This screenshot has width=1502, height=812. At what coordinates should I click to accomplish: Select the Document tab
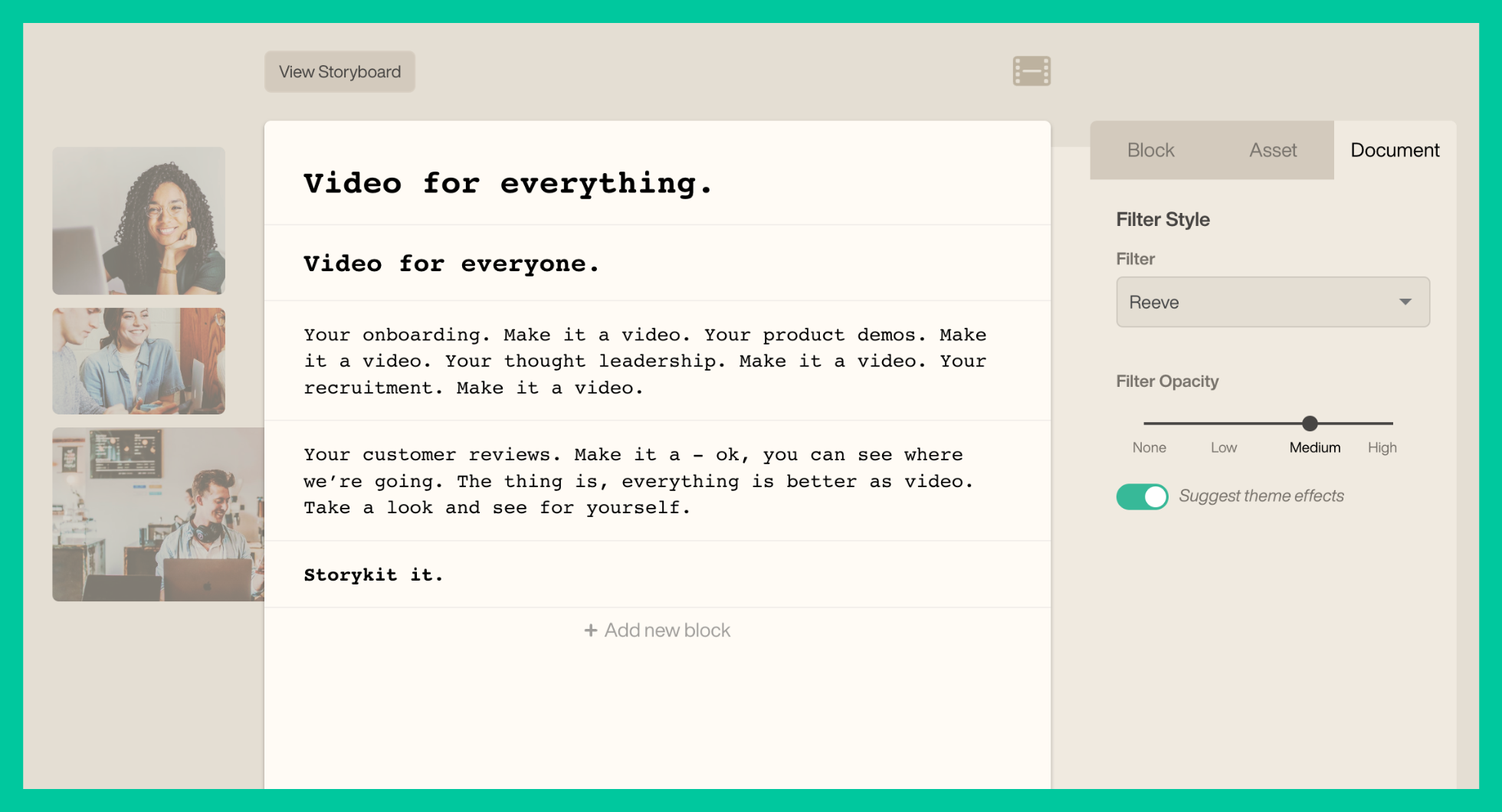(1395, 150)
